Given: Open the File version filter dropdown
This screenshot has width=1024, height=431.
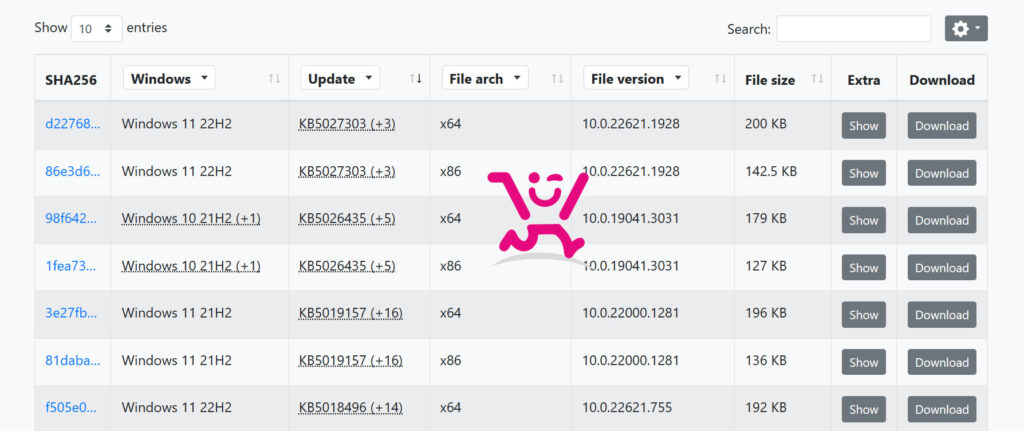Looking at the screenshot, I should click(635, 78).
